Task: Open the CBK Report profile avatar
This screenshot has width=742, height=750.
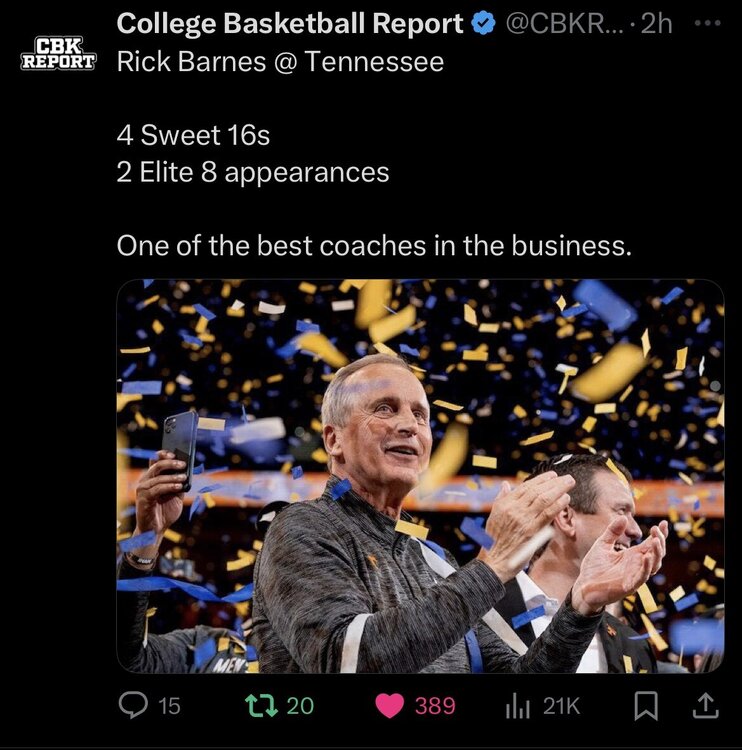Action: click(58, 53)
